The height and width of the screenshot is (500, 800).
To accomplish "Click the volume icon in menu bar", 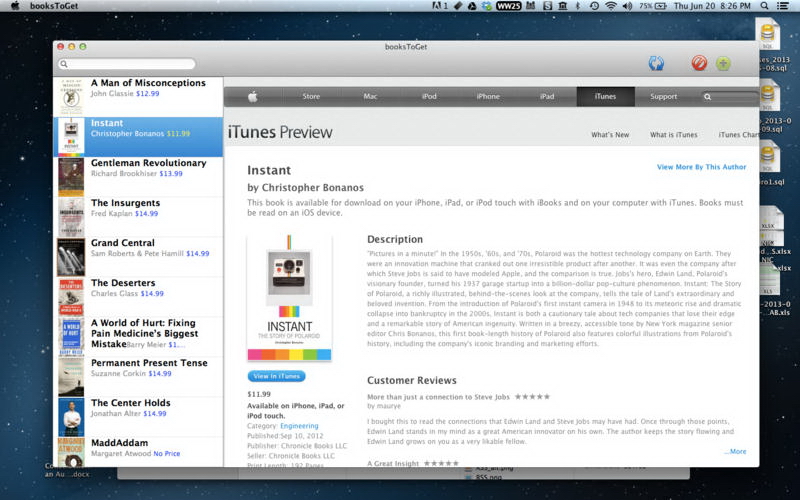I will click(x=627, y=6).
